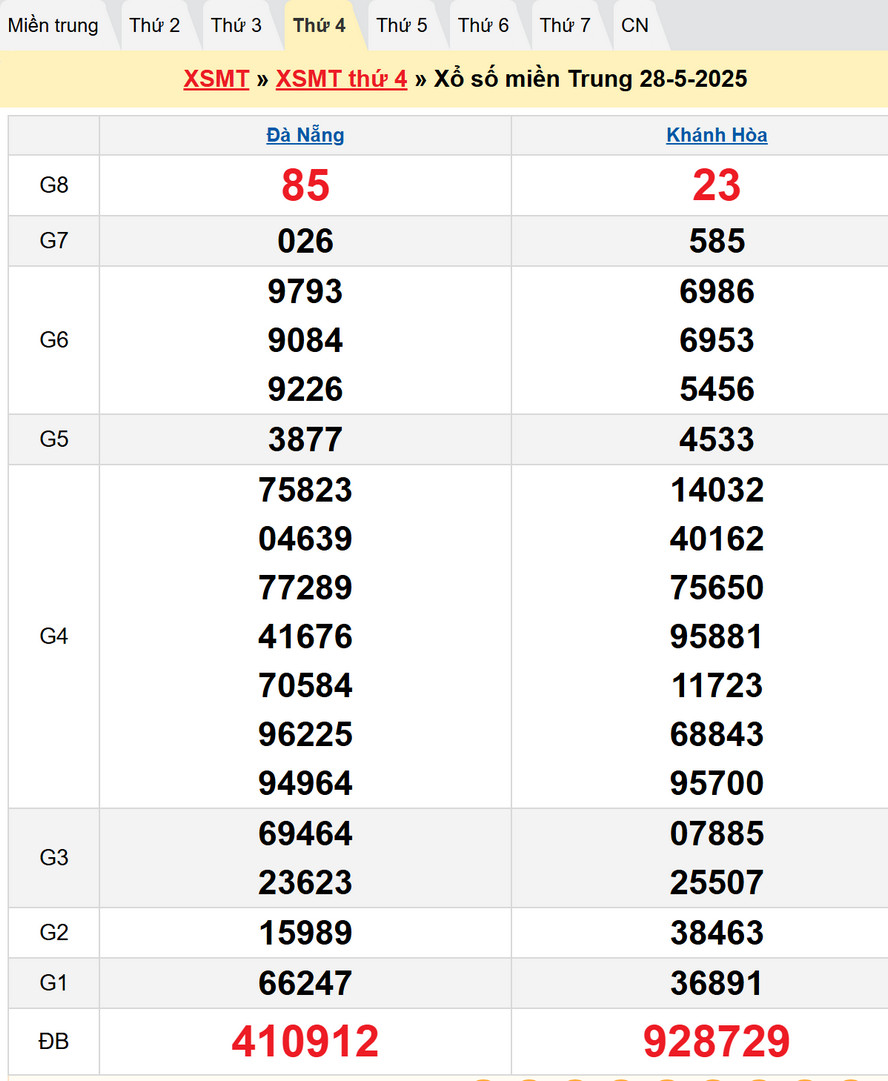The width and height of the screenshot is (888, 1081).
Task: Follow the XSMT breadcrumb link
Action: [216, 79]
